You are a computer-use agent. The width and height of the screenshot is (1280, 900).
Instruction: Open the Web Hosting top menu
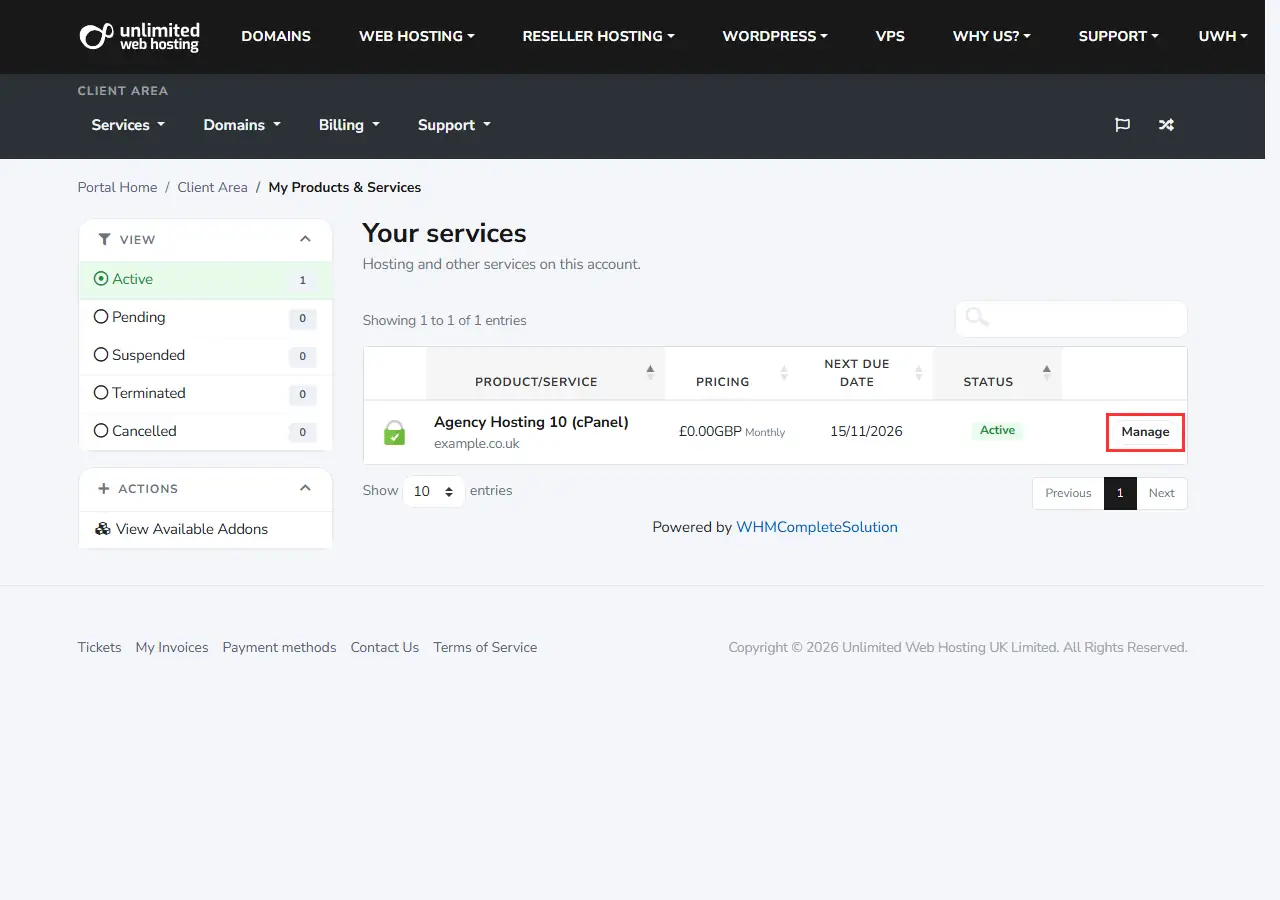coord(417,36)
